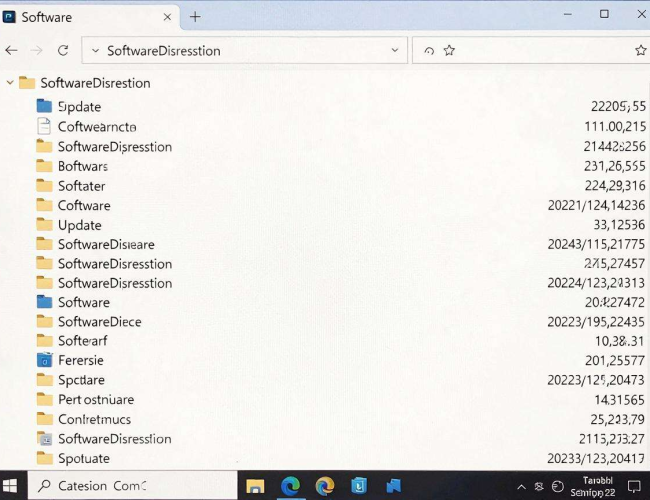Select the Update folder name
This screenshot has width=650, height=500.
80,225
